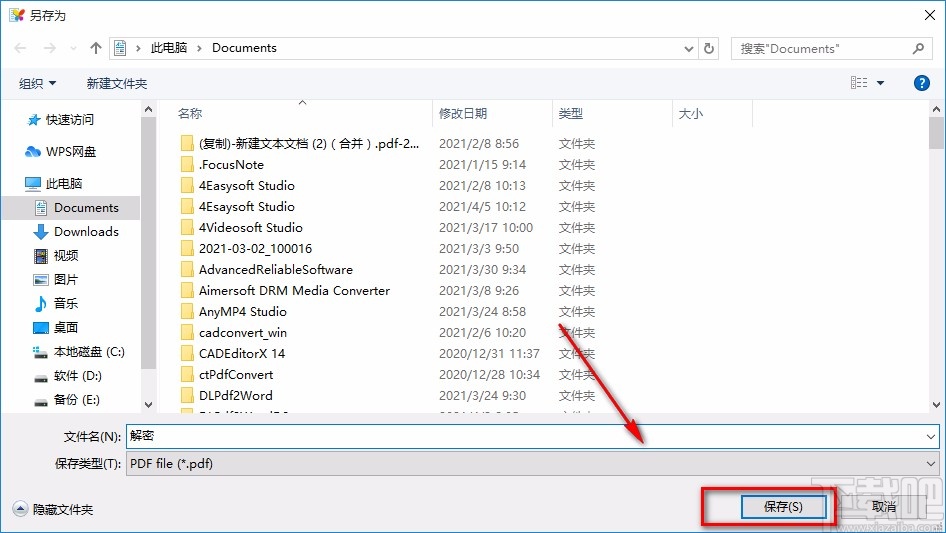Screen dimensions: 946x533
Task: Sort by 修改日期 column header
Action: pos(463,113)
